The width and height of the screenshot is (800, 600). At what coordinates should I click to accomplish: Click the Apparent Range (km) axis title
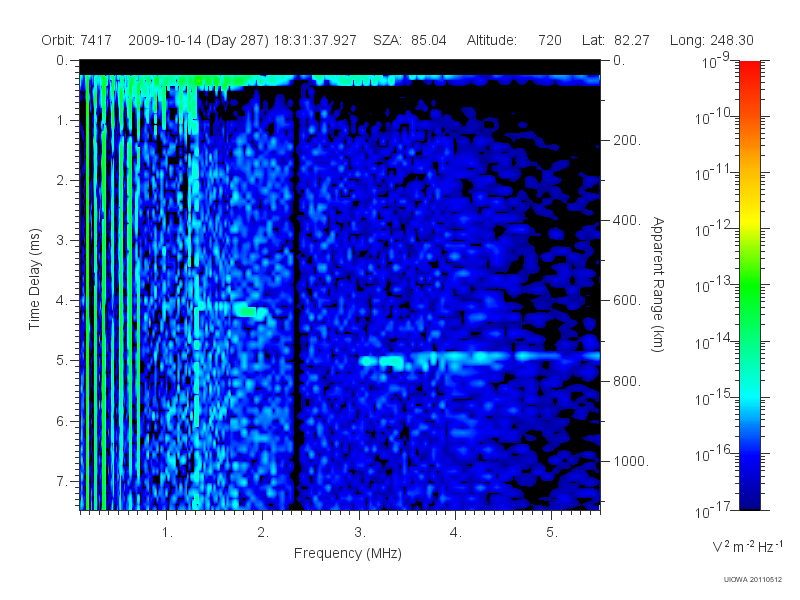pos(658,284)
